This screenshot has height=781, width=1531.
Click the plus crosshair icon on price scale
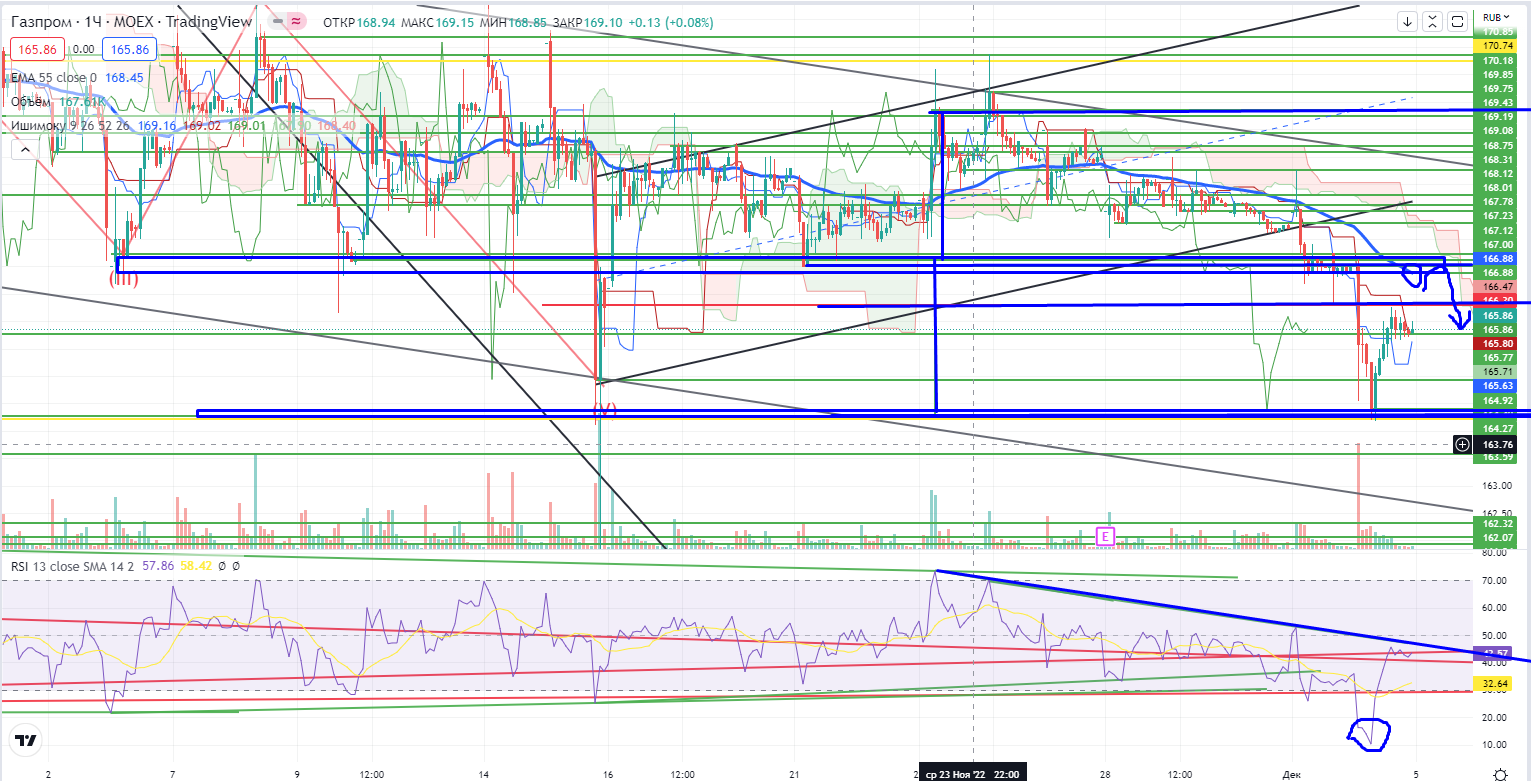1462,444
